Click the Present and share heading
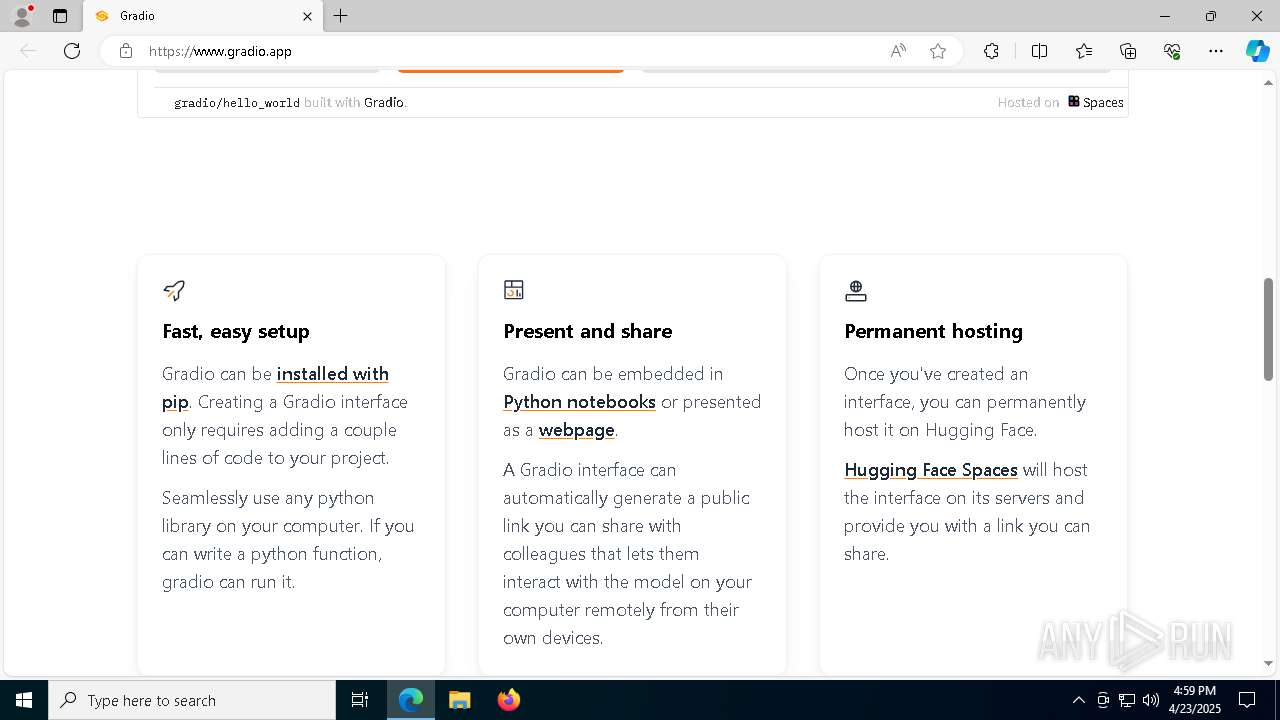The width and height of the screenshot is (1280, 720). pos(588,331)
